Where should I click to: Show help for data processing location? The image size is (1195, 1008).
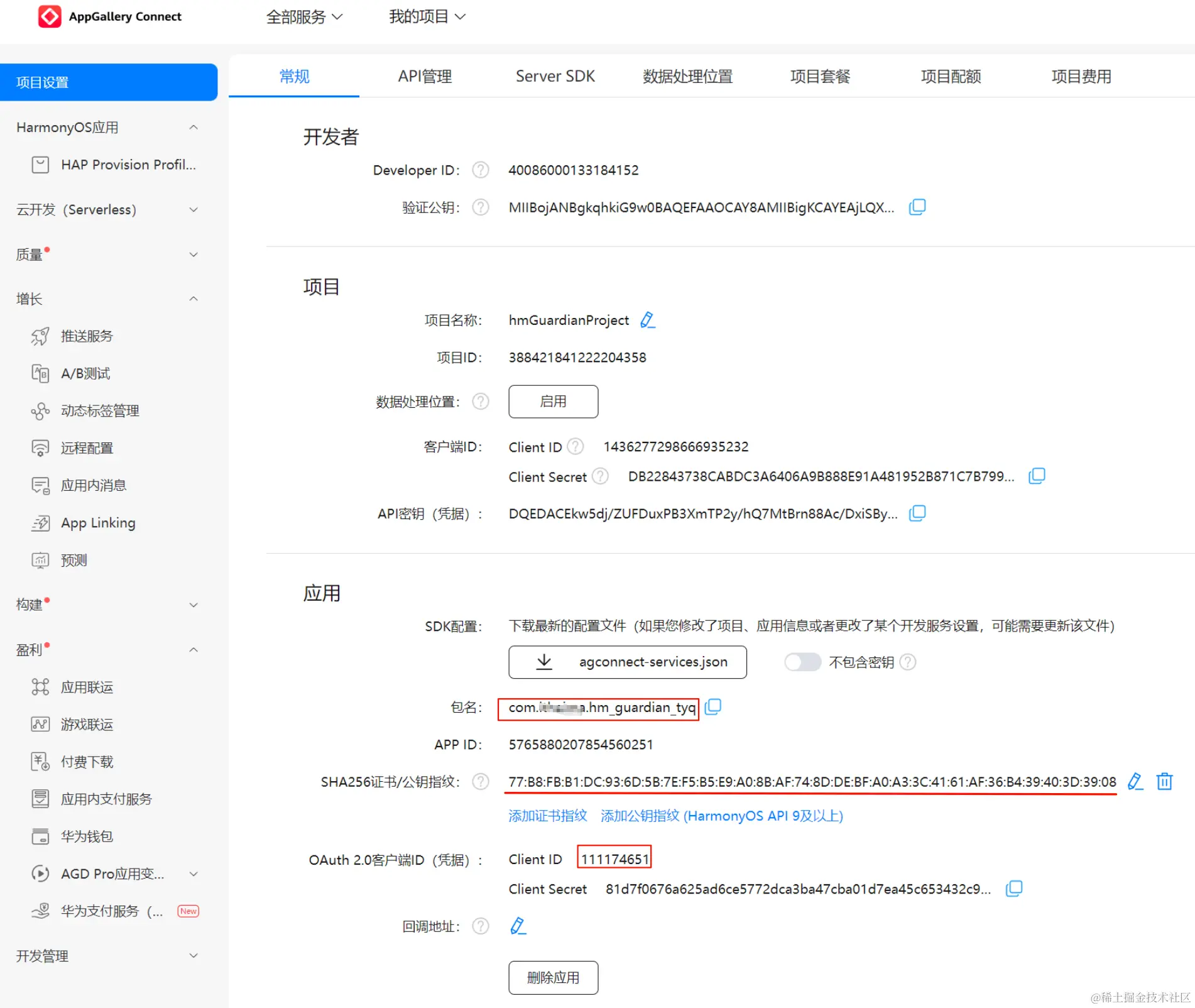click(481, 401)
